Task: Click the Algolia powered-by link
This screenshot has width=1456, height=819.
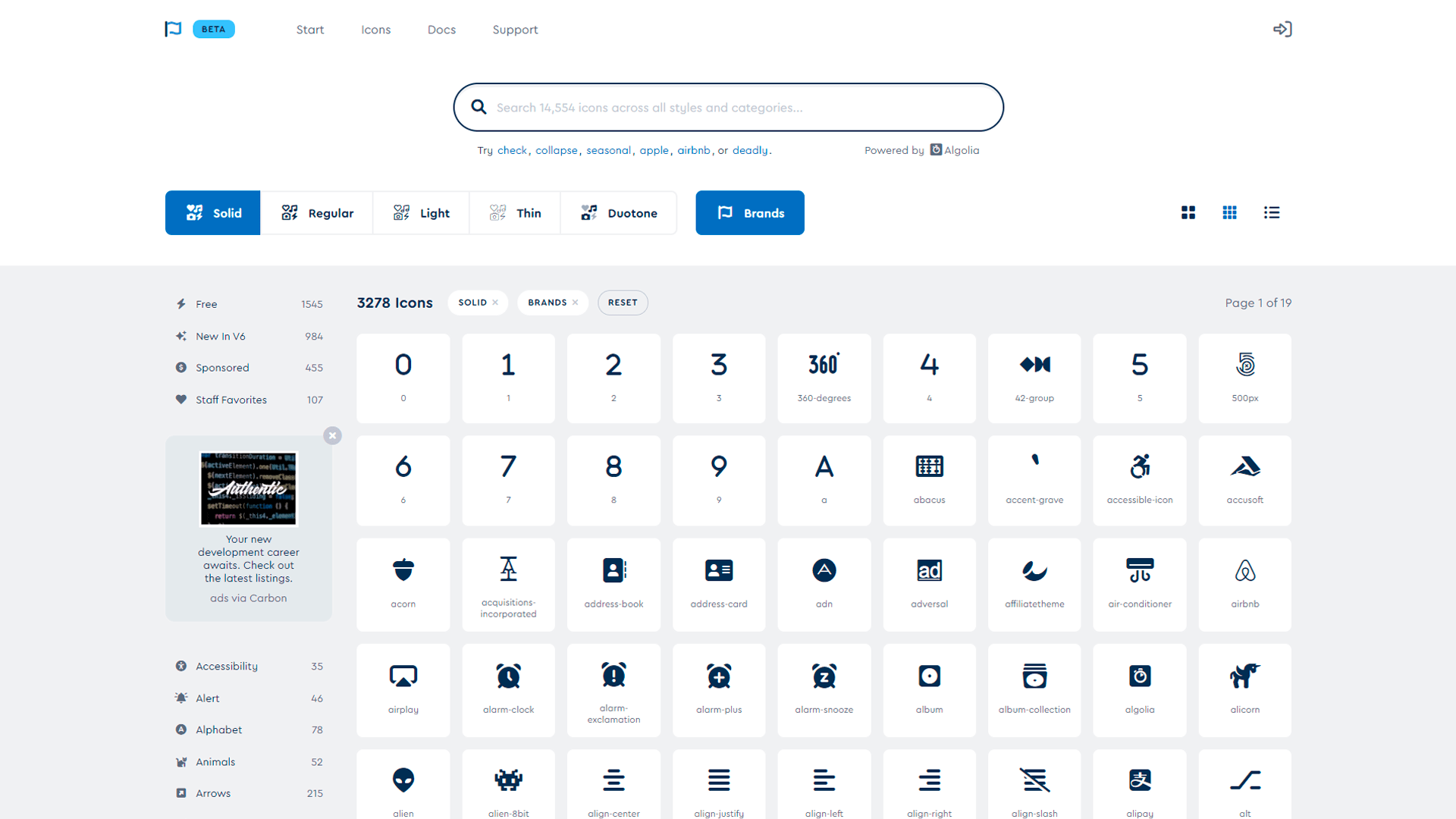Action: point(955,150)
